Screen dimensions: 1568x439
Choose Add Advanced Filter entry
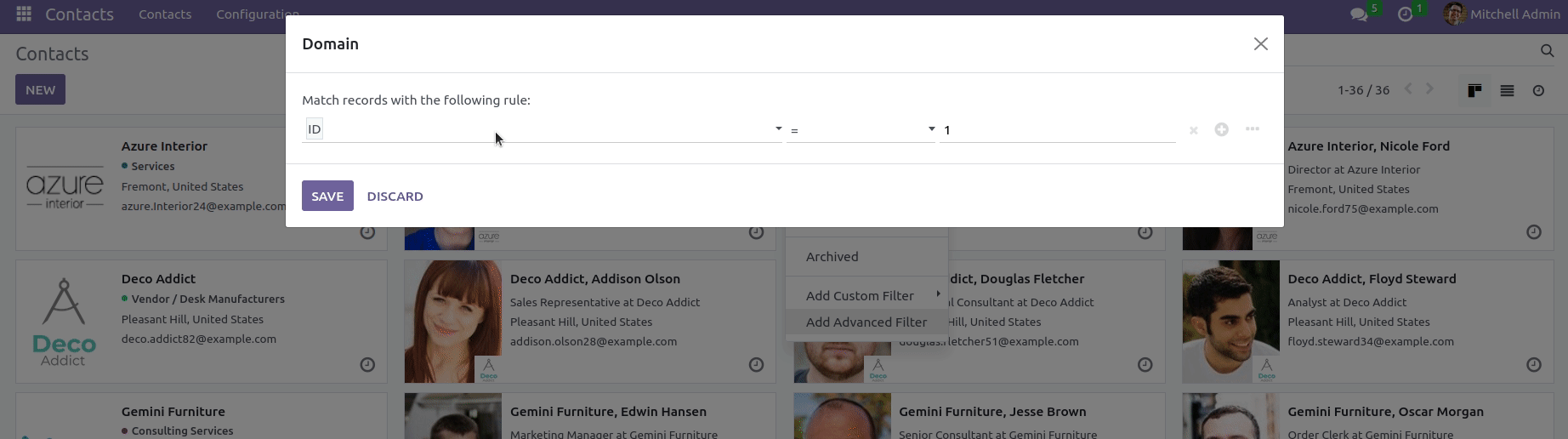pos(866,322)
